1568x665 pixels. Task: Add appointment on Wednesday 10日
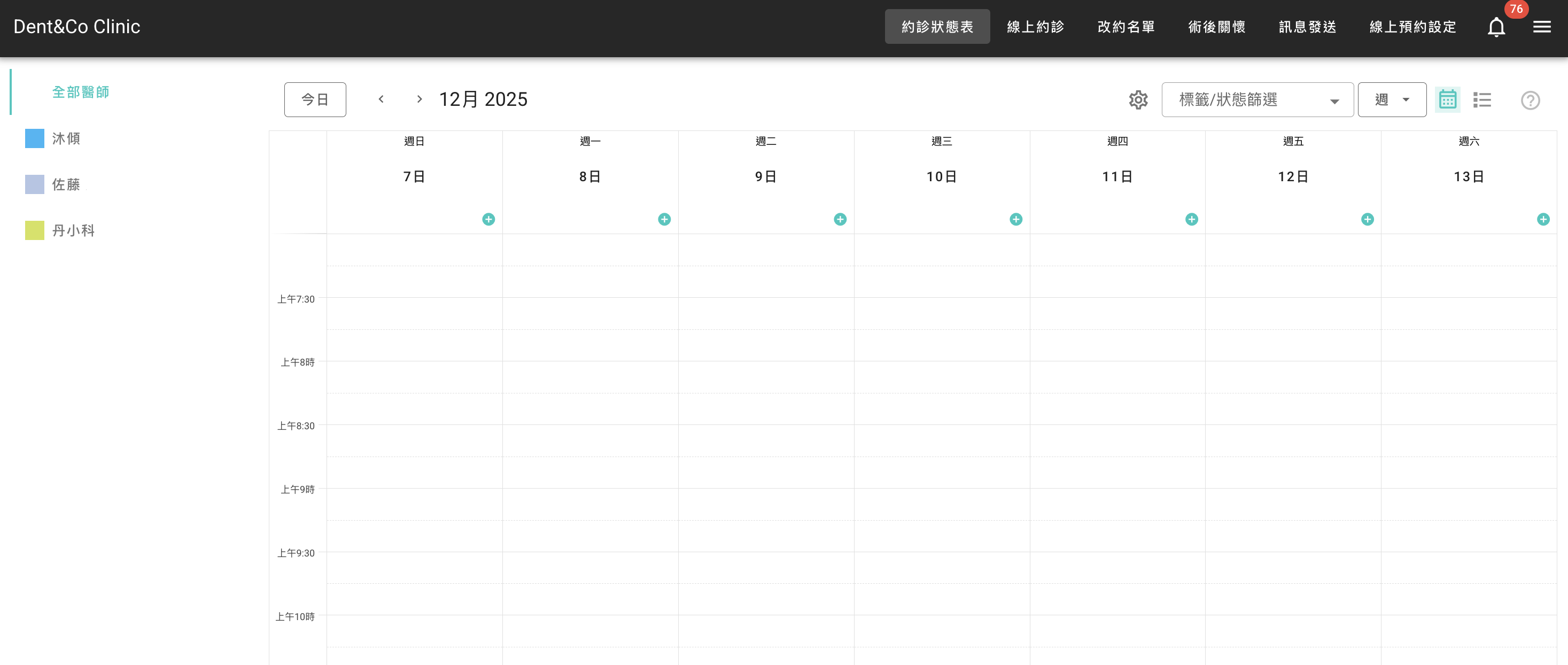click(x=1015, y=219)
